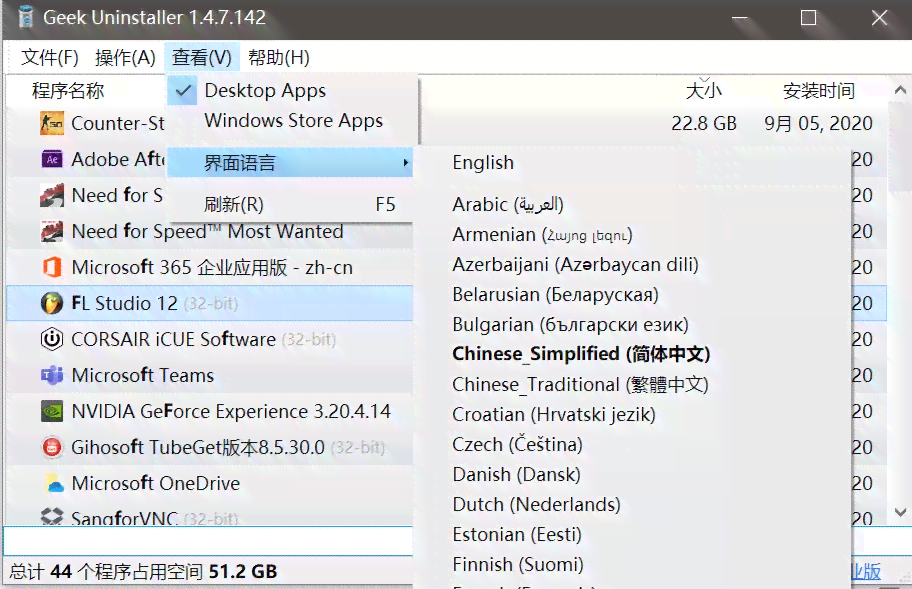Screen dimensions: 912x589
Task: Expand the 界面语言 submenu arrow
Action: coord(406,163)
